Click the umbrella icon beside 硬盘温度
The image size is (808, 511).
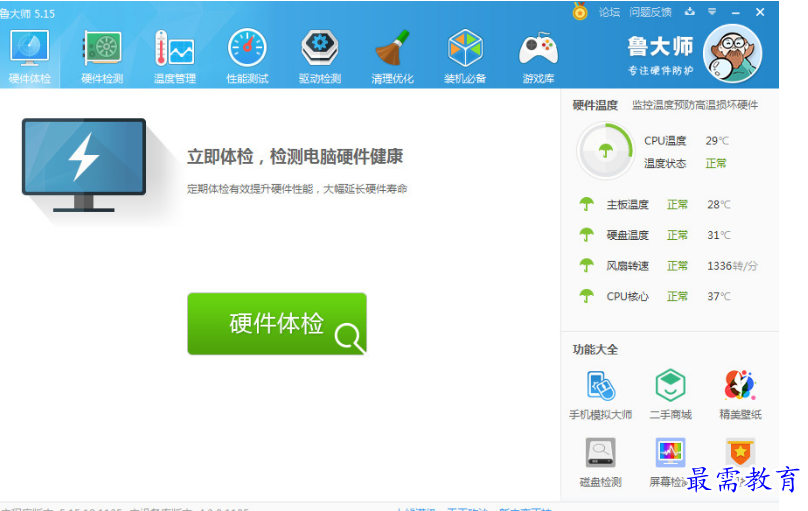point(586,235)
